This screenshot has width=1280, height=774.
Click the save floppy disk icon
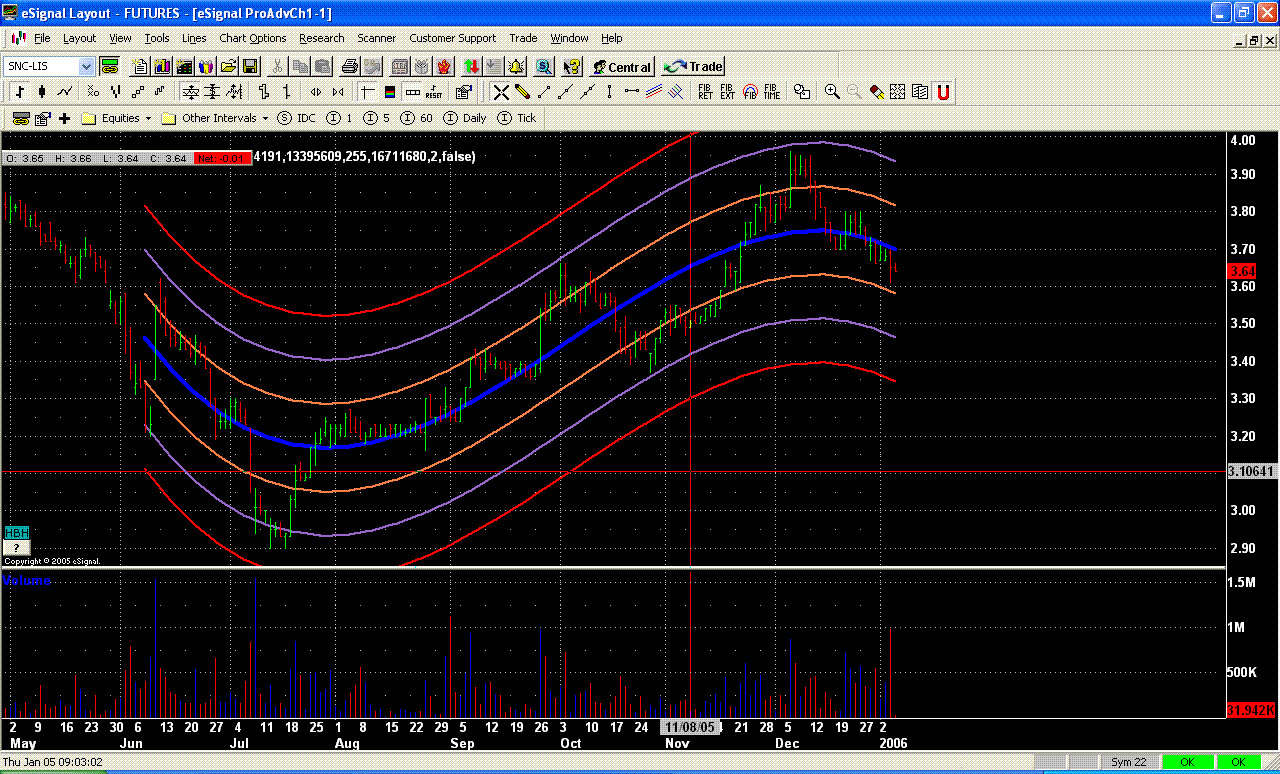250,67
